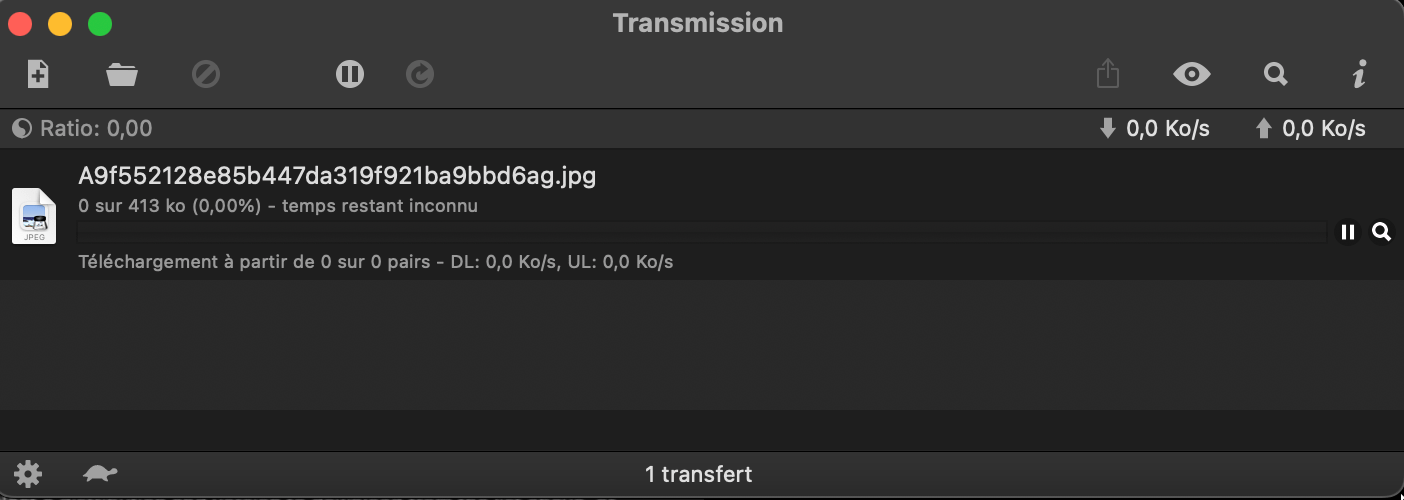Select the JPEG file thumbnail icon
The width and height of the screenshot is (1404, 500).
click(x=34, y=216)
